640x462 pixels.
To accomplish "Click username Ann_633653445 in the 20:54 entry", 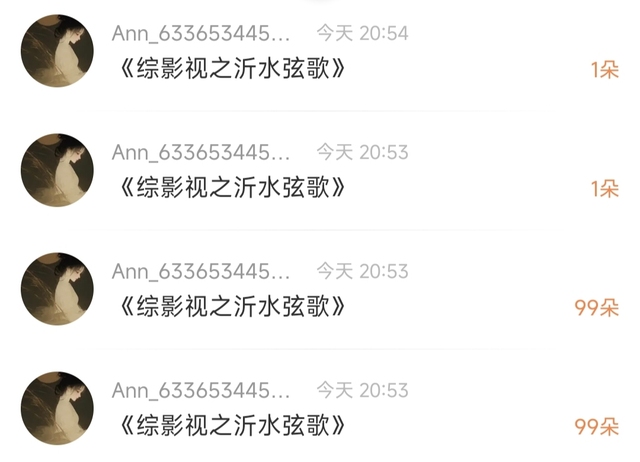I will pyautogui.click(x=201, y=33).
